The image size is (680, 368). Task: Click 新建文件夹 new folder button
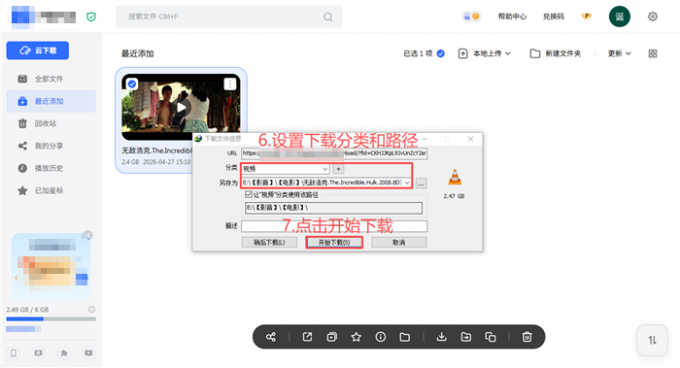coord(556,54)
